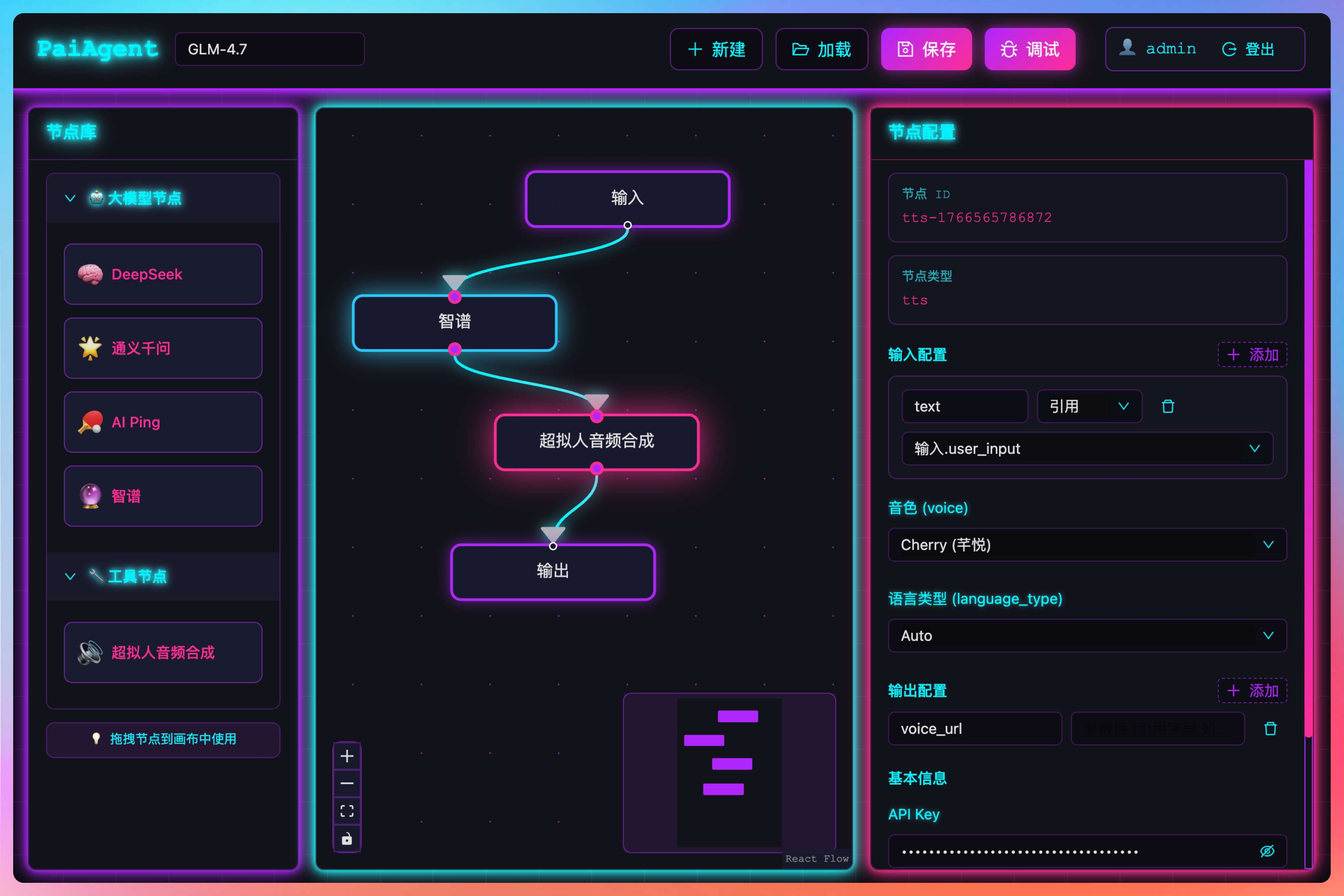Delete the text input parameter trash icon
1344x896 pixels.
pos(1167,406)
